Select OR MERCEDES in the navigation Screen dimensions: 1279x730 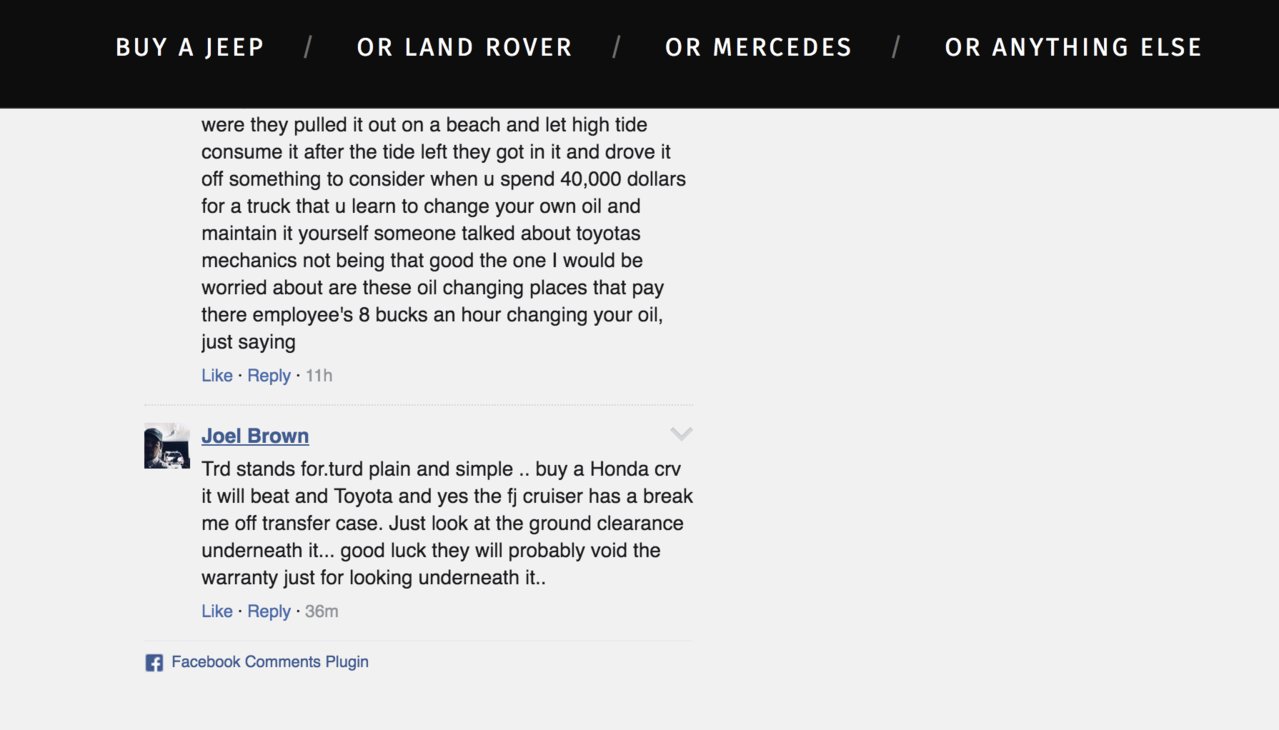pos(758,47)
